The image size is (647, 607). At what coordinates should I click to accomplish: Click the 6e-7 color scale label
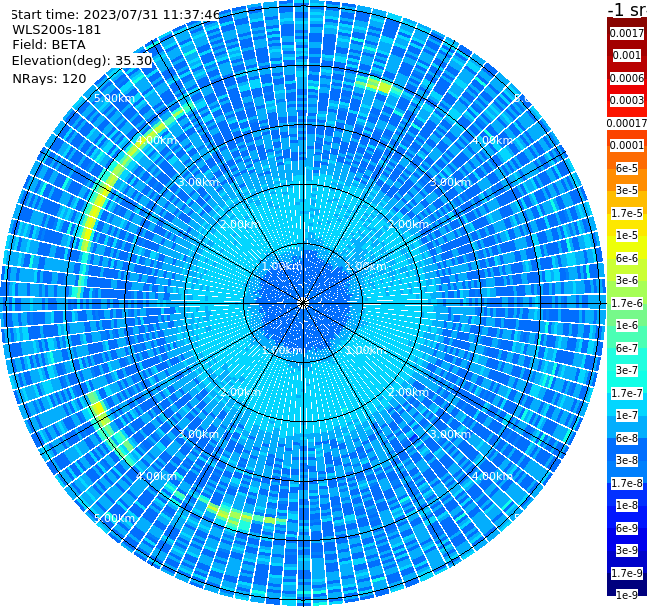[x=627, y=348]
